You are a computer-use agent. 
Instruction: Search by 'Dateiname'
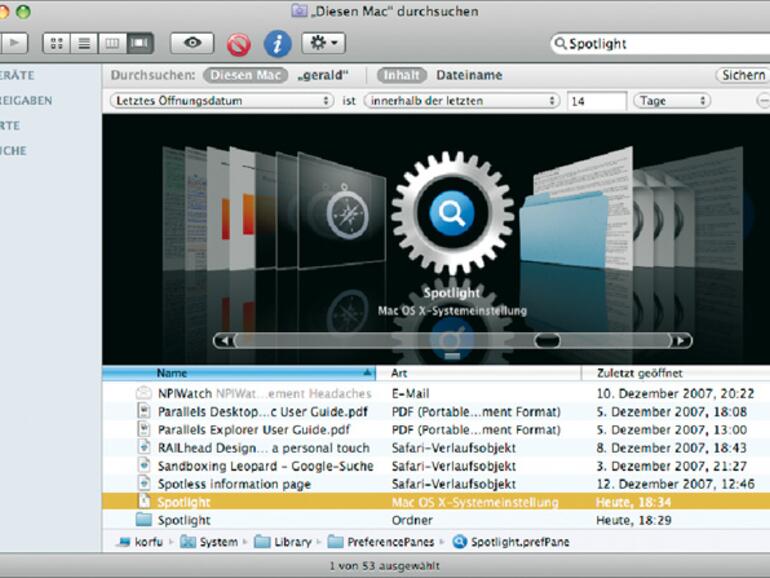pyautogui.click(x=469, y=75)
